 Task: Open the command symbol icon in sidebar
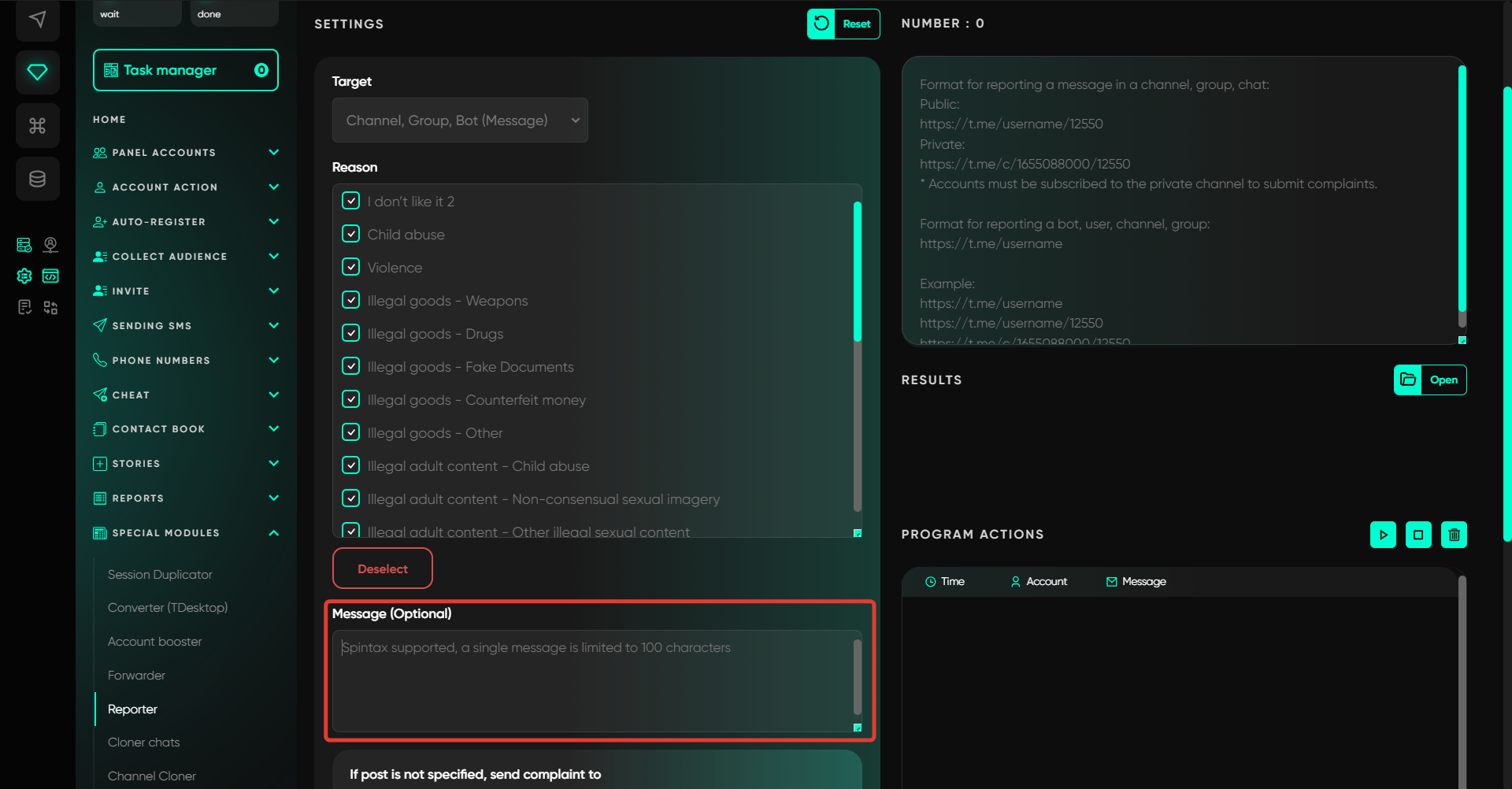(x=37, y=126)
